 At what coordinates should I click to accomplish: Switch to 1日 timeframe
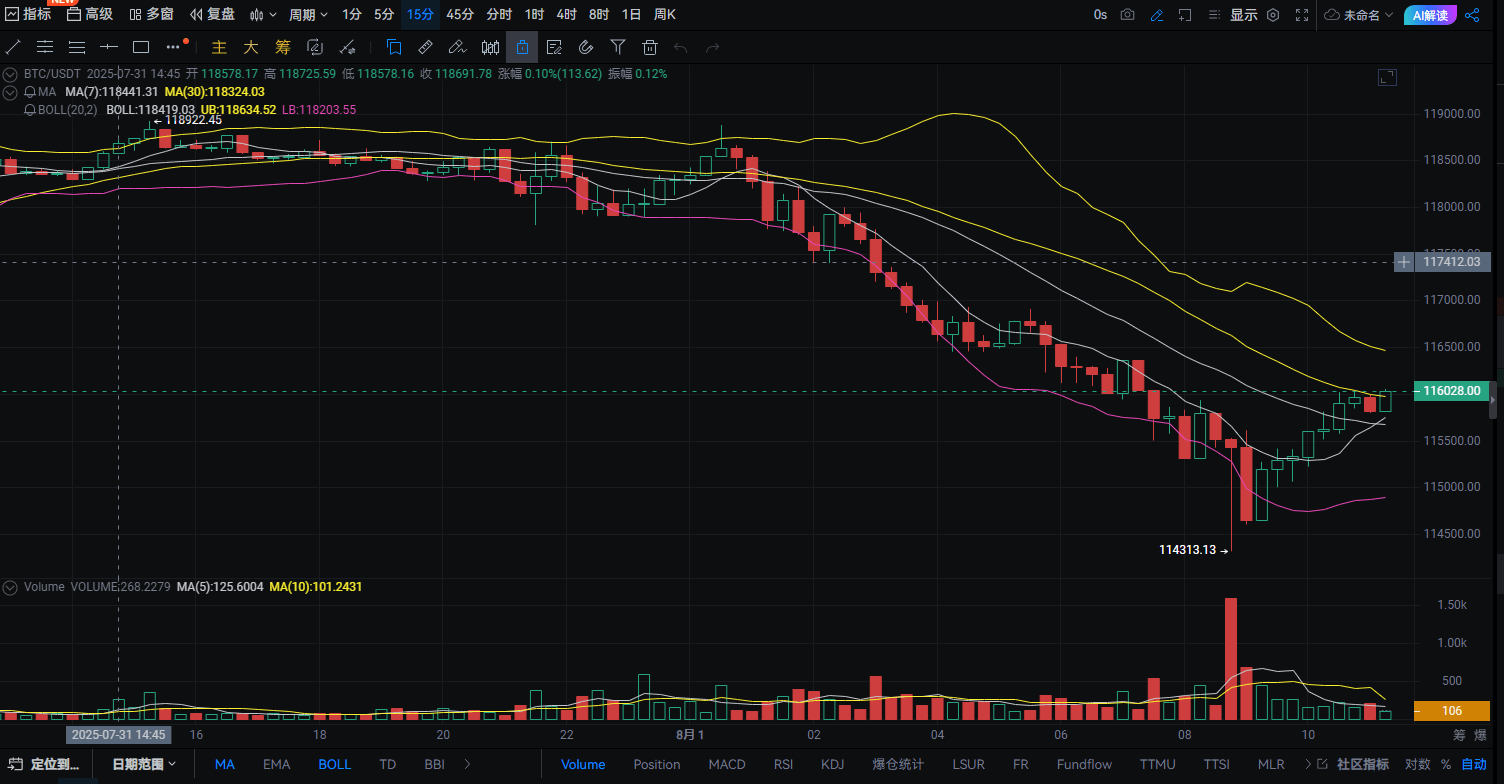[x=631, y=15]
